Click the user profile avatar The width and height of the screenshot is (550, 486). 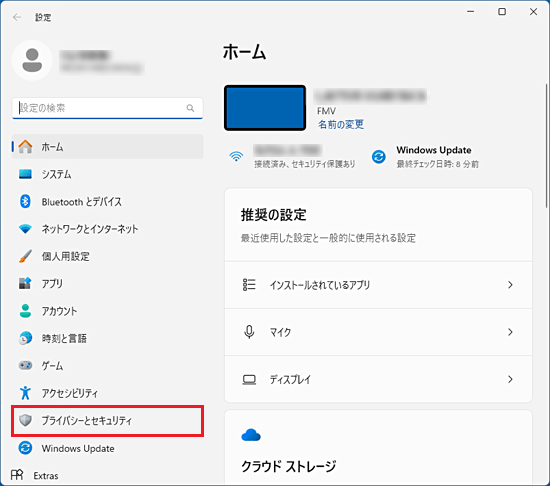click(x=32, y=60)
